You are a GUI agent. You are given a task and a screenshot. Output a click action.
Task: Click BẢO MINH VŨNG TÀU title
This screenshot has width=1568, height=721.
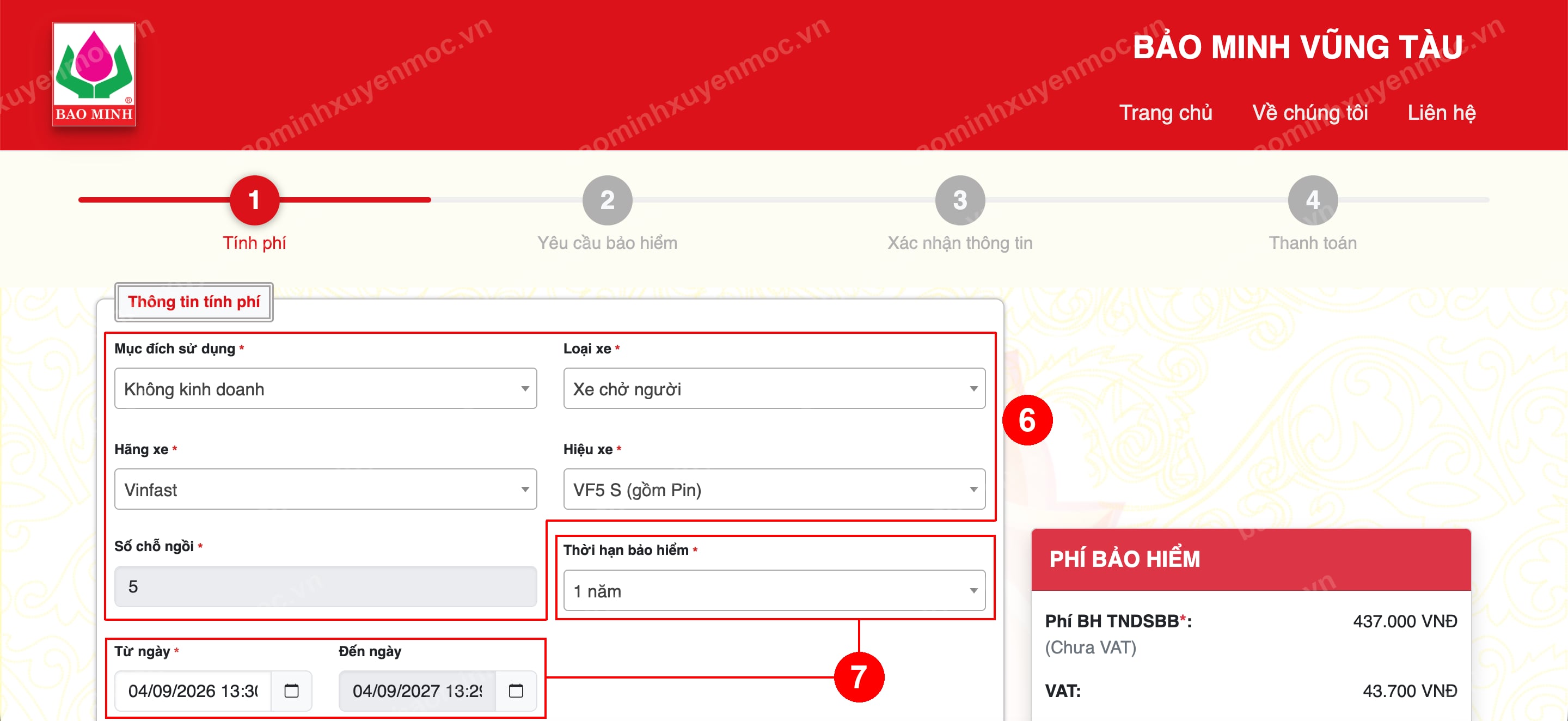coord(1298,47)
